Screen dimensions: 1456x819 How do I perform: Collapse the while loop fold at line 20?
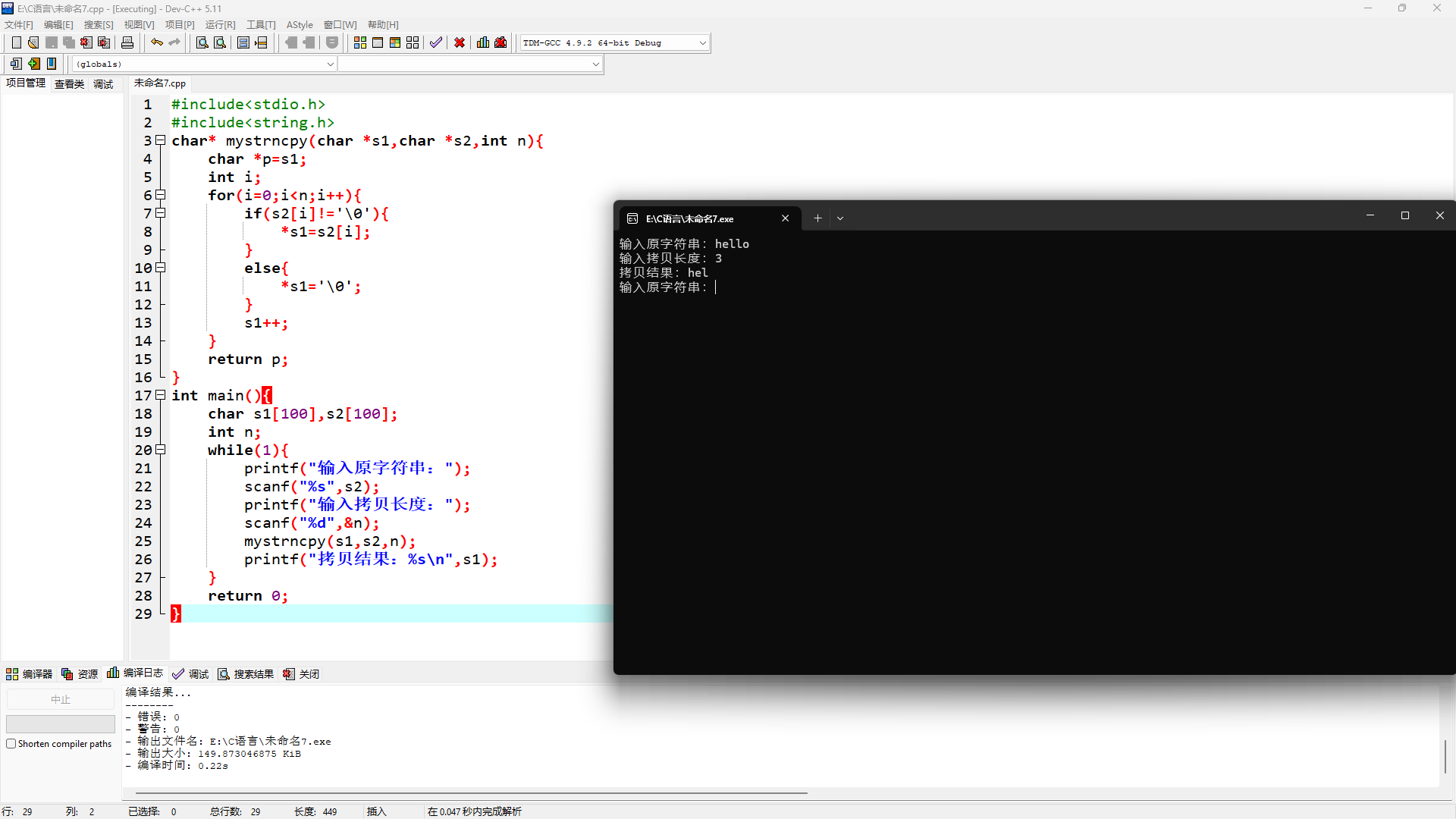161,450
